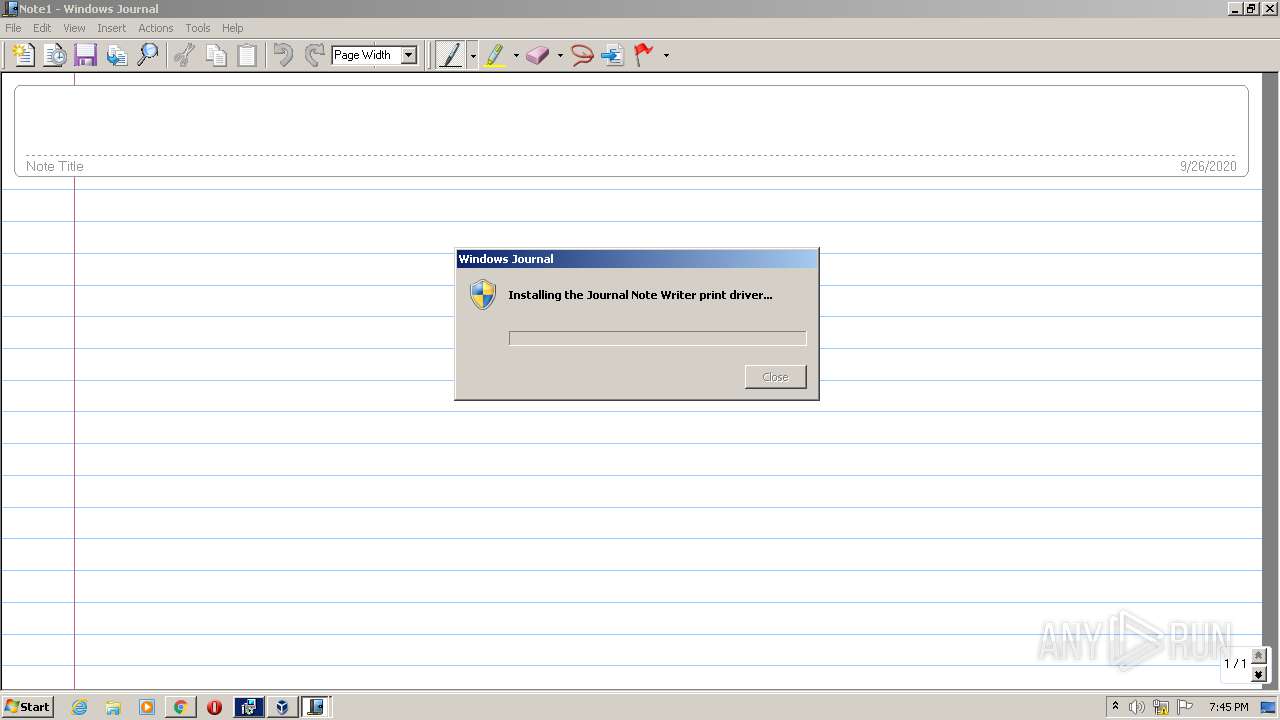Select the Pen tool
1280x720 pixels.
pos(451,55)
